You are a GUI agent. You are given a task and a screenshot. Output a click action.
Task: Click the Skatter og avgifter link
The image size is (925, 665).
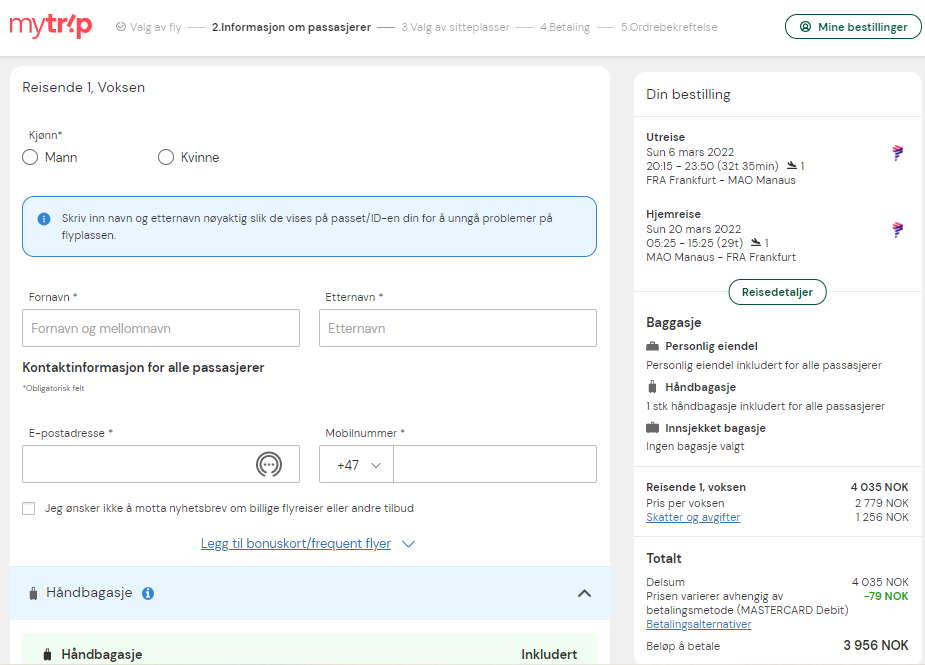(693, 517)
